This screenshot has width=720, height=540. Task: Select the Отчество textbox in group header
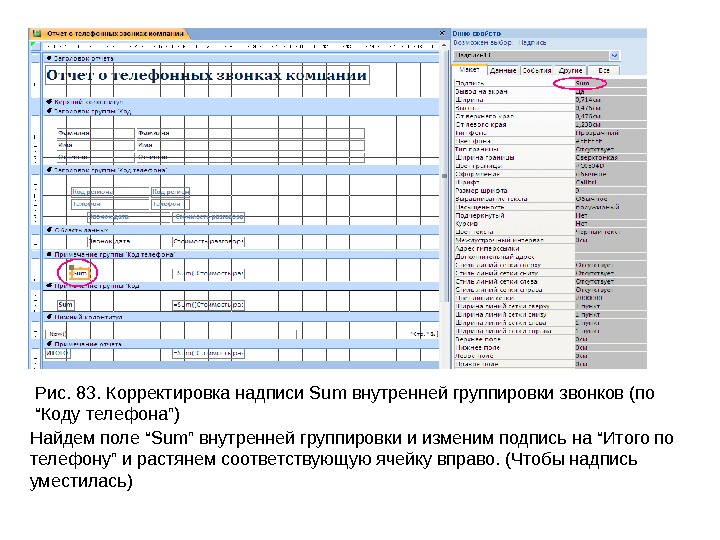point(250,157)
